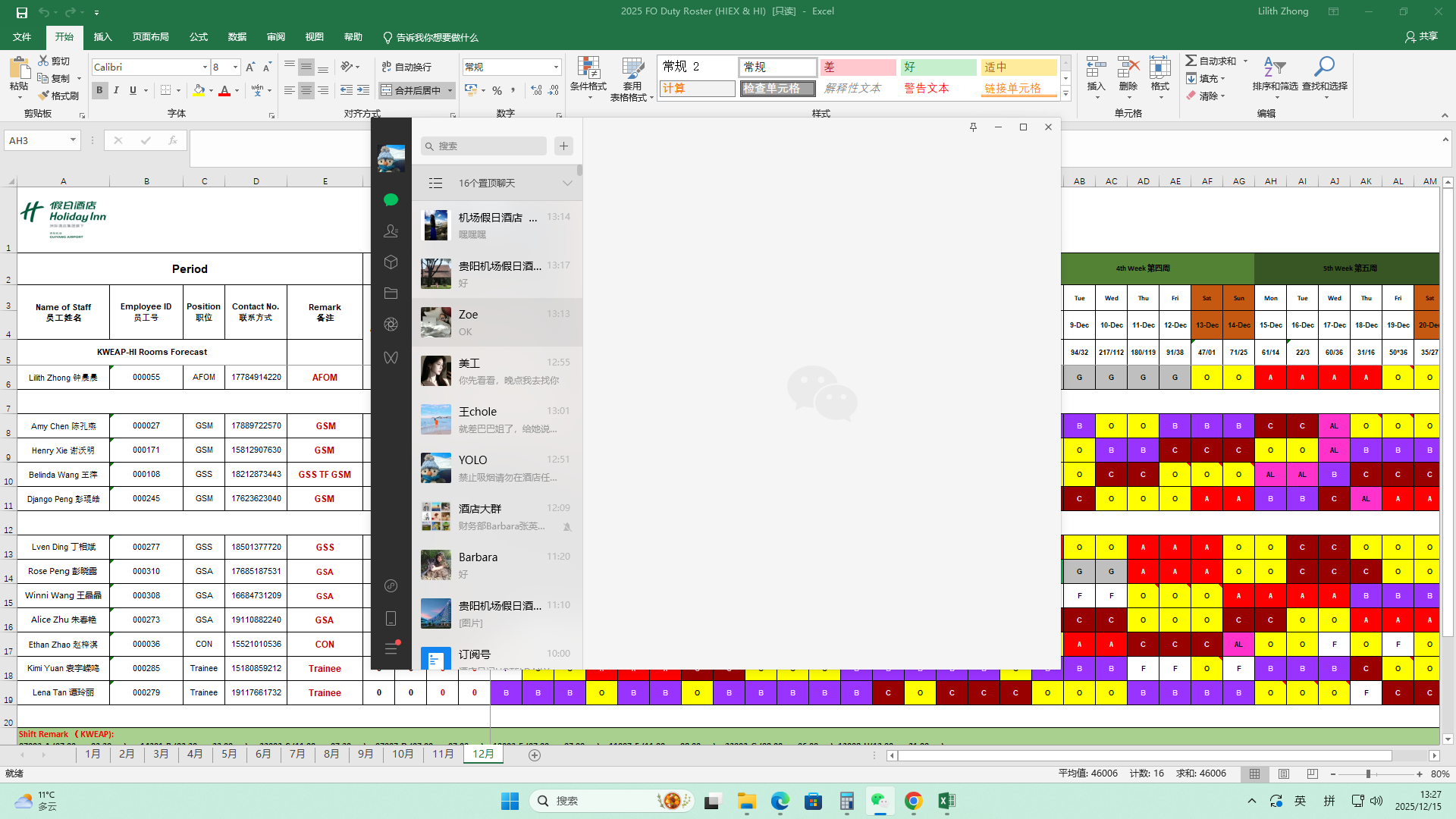The width and height of the screenshot is (1456, 819).
Task: Open the number format 常规 dropdown
Action: [x=556, y=67]
